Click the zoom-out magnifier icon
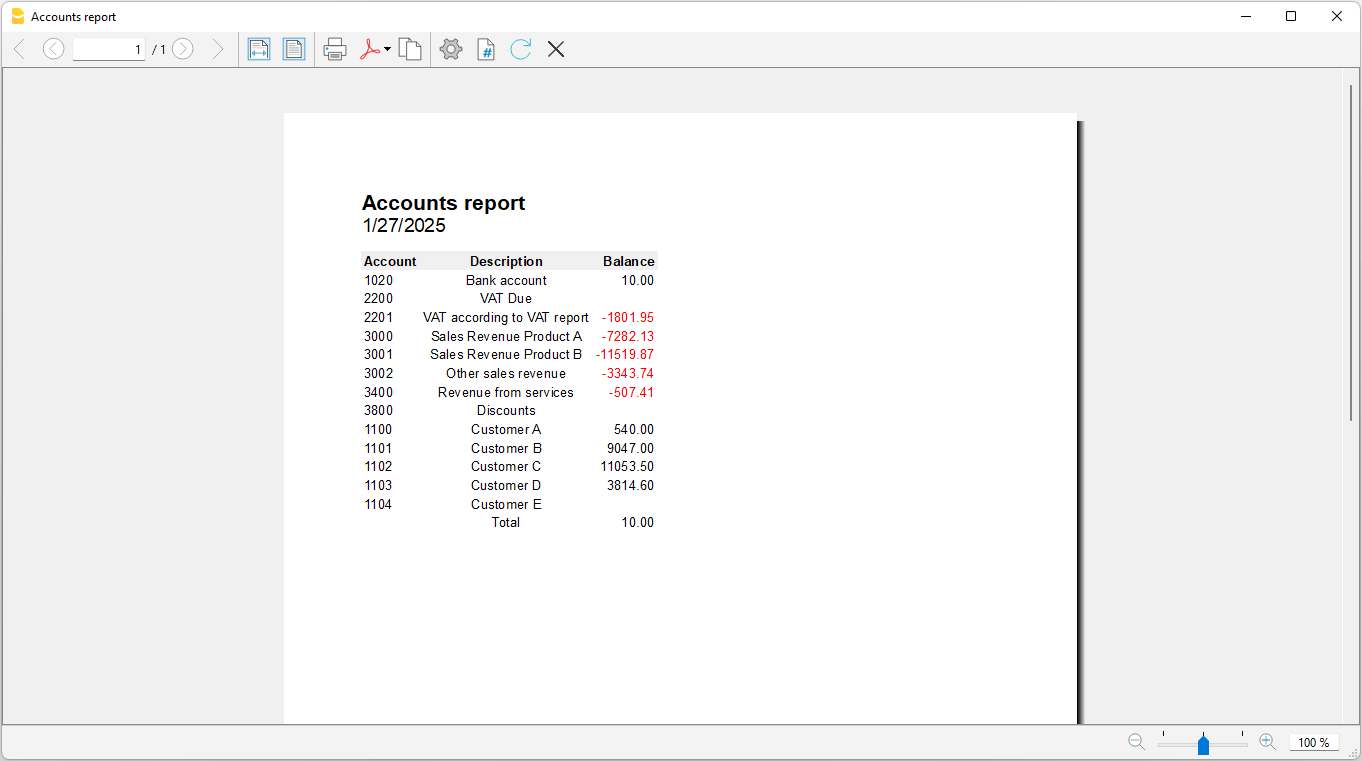The image size is (1362, 761). pyautogui.click(x=1137, y=742)
